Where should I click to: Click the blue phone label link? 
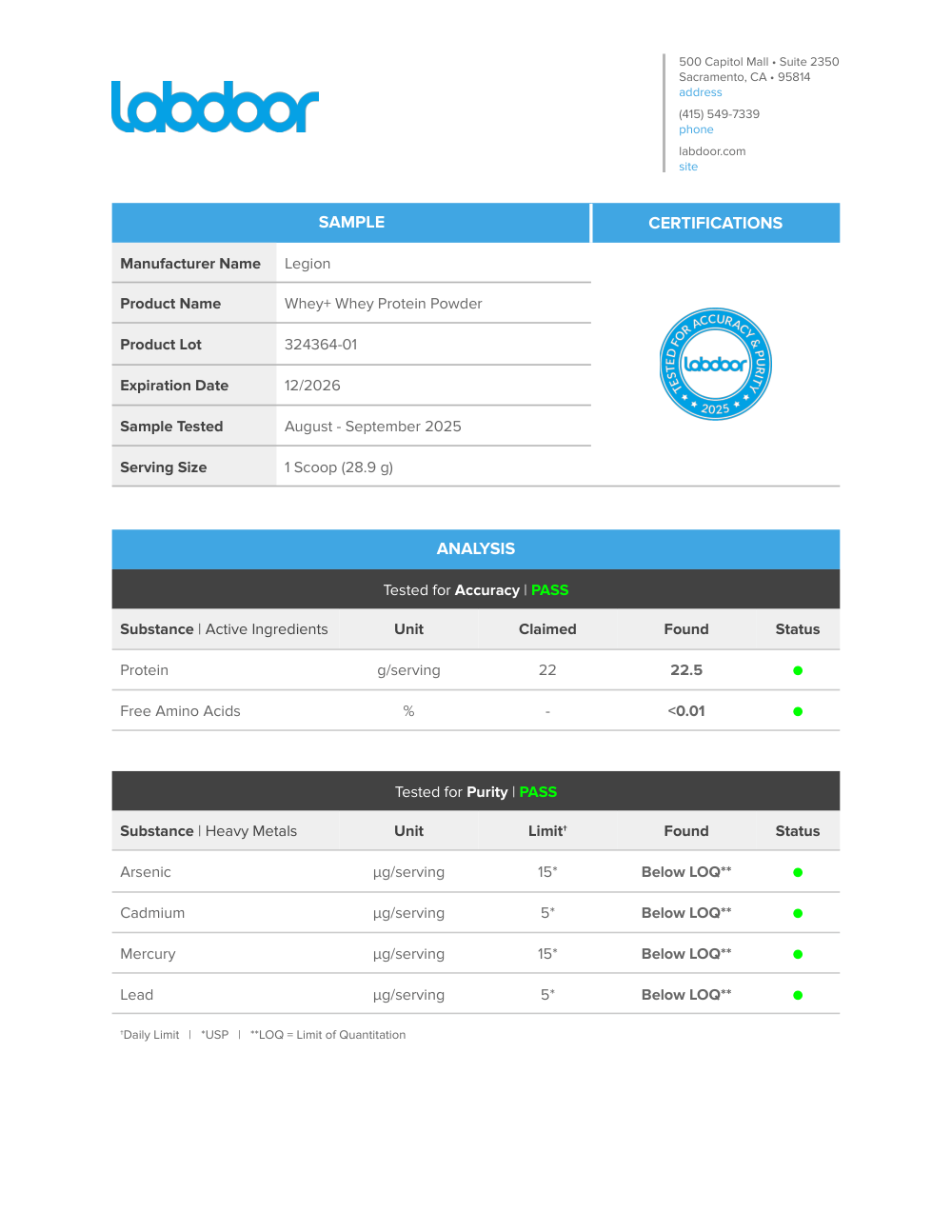click(696, 129)
